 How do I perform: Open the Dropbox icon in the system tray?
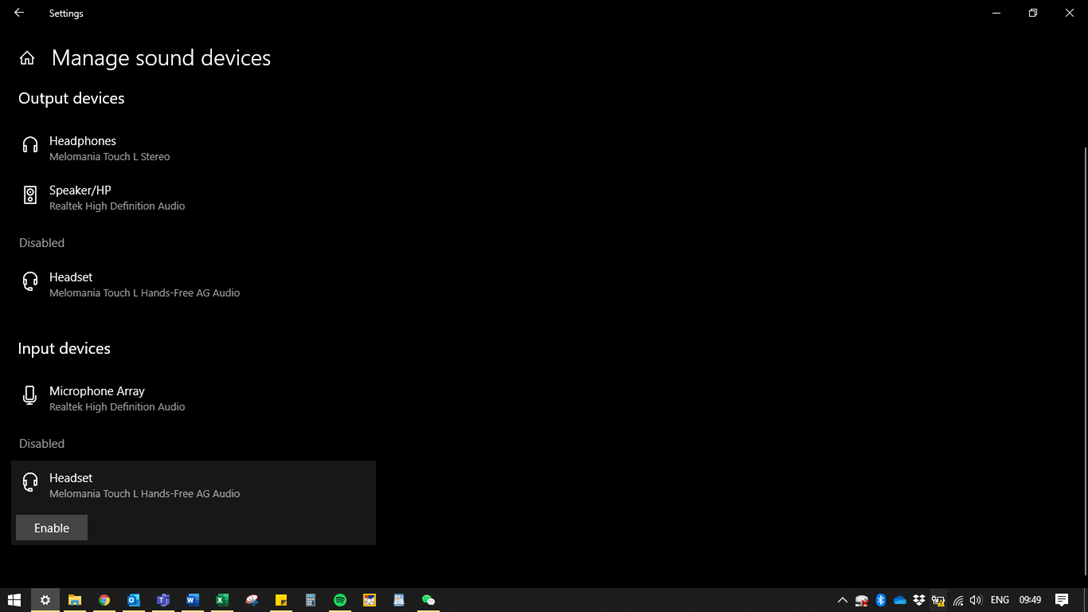point(919,600)
